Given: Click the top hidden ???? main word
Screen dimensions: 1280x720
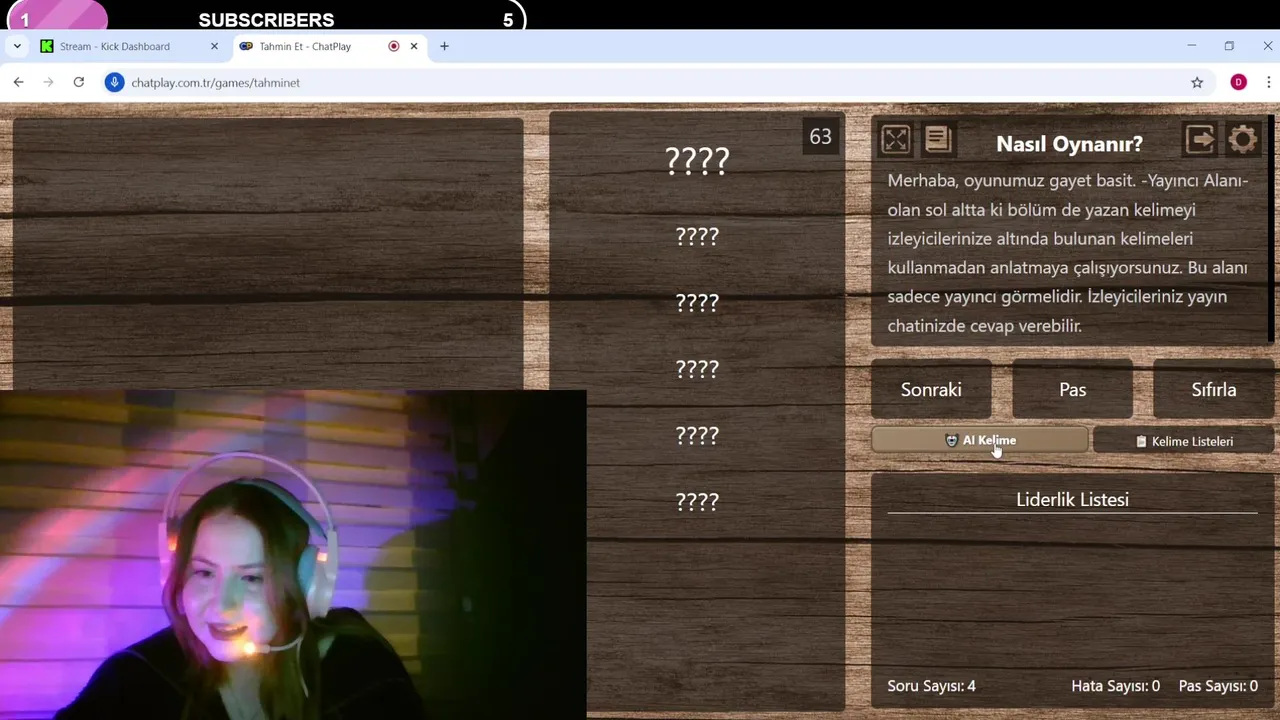Looking at the screenshot, I should (x=697, y=160).
